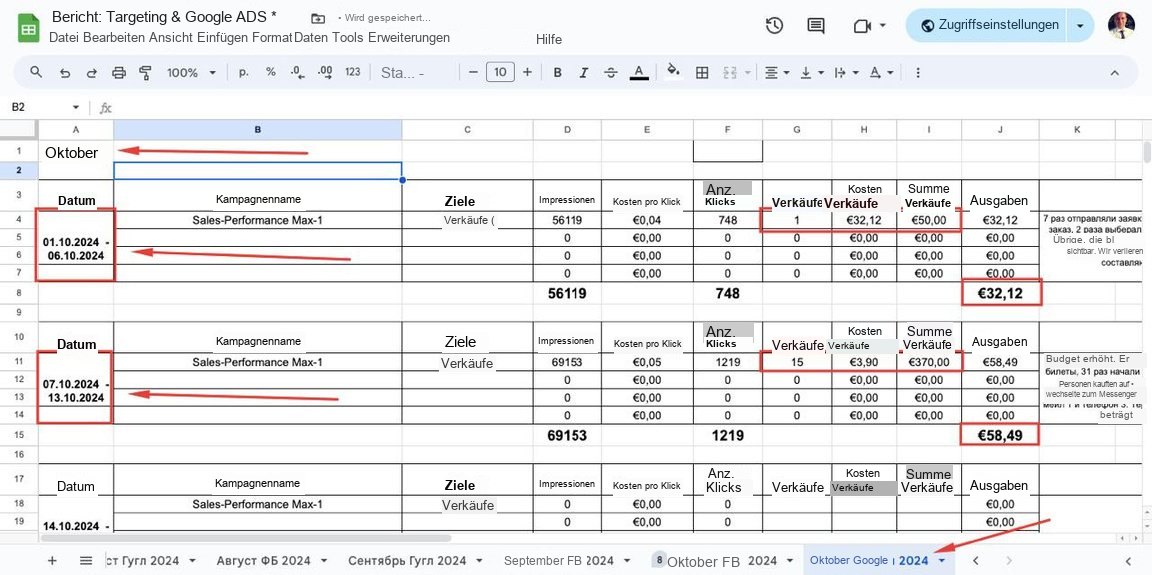
Task: Select the cell containing 'Oktober'
Action: tap(76, 152)
